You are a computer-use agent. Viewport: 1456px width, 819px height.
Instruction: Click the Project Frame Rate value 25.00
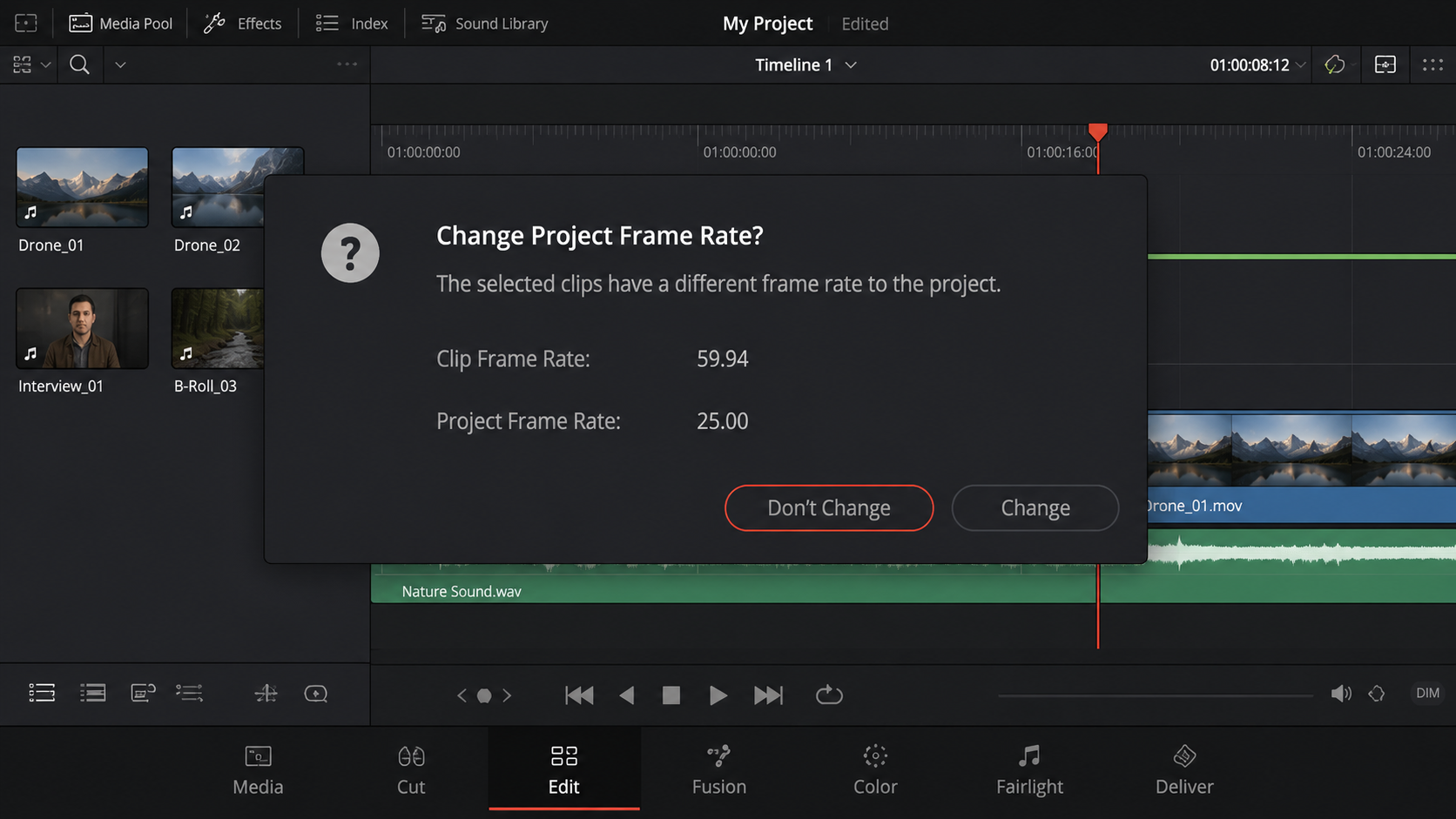(x=723, y=421)
